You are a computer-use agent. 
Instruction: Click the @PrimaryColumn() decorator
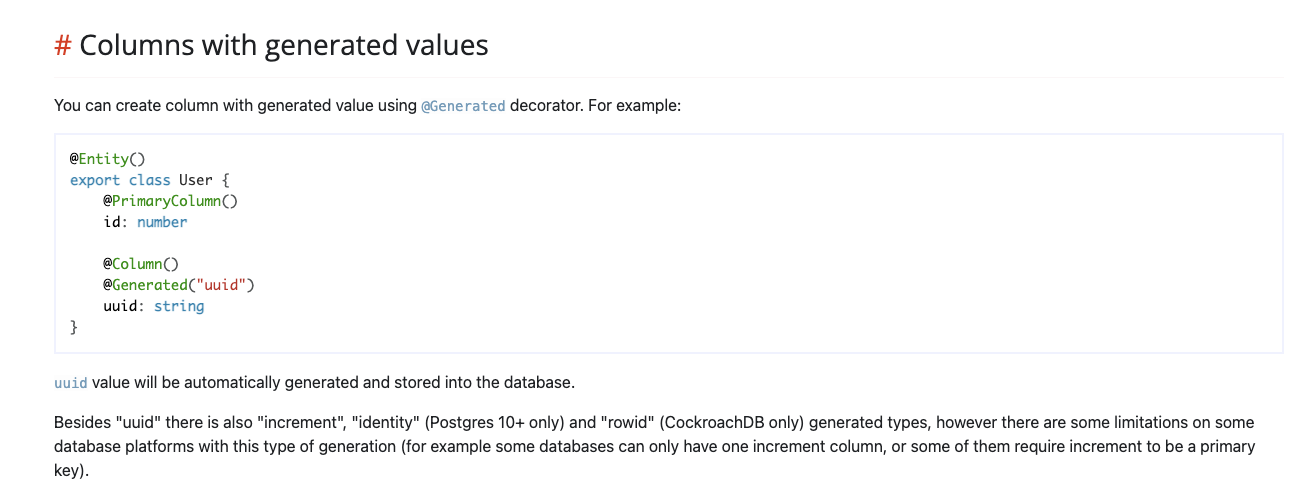[171, 201]
